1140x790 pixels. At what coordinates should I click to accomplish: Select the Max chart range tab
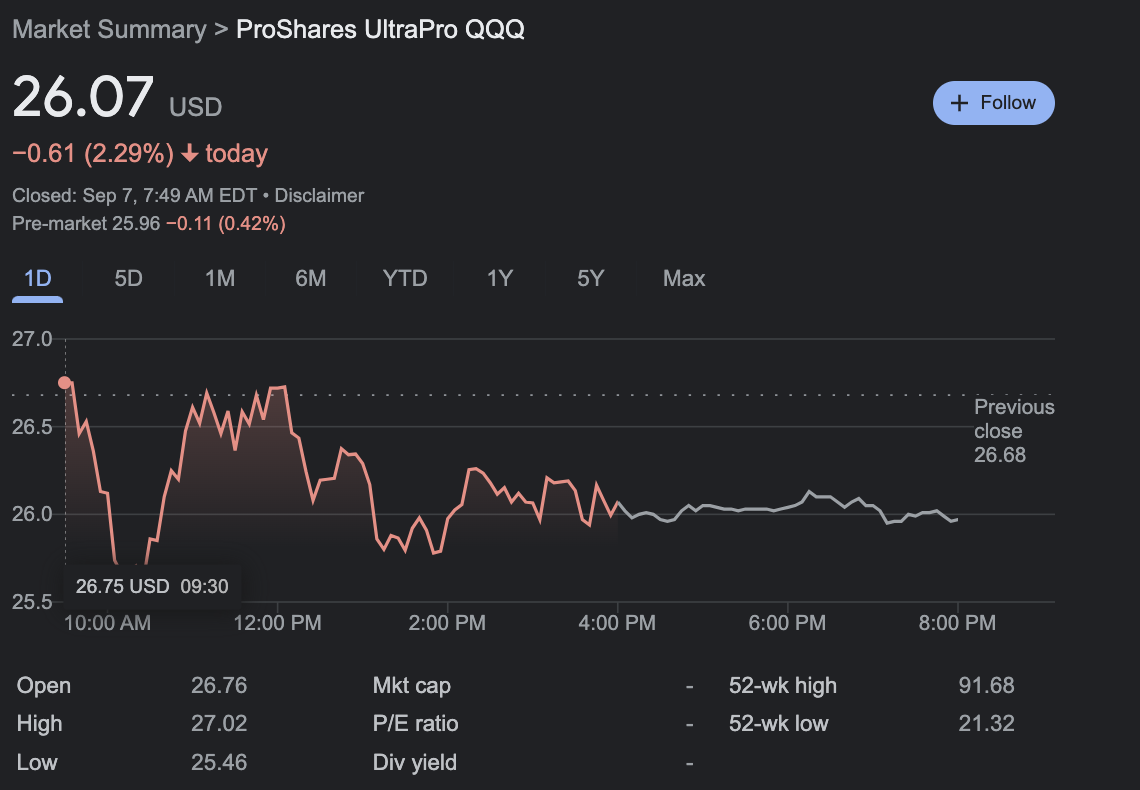(684, 278)
